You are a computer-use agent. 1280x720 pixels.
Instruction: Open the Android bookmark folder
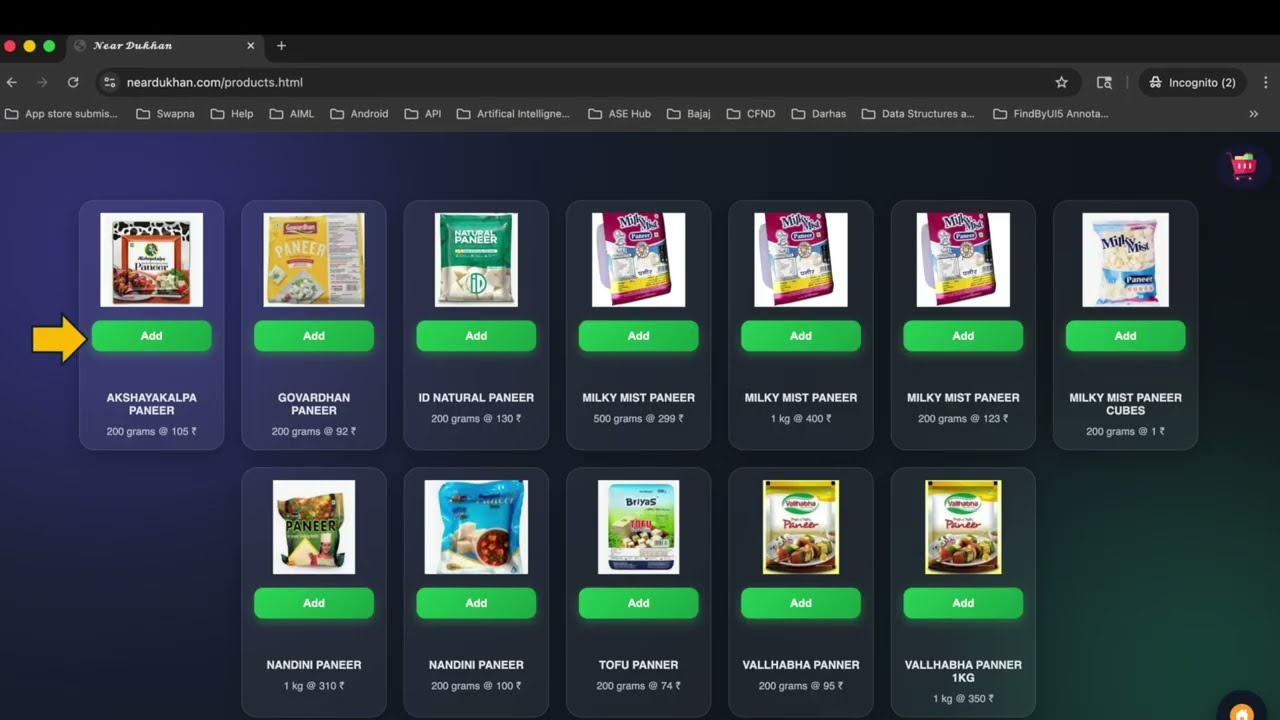point(358,114)
